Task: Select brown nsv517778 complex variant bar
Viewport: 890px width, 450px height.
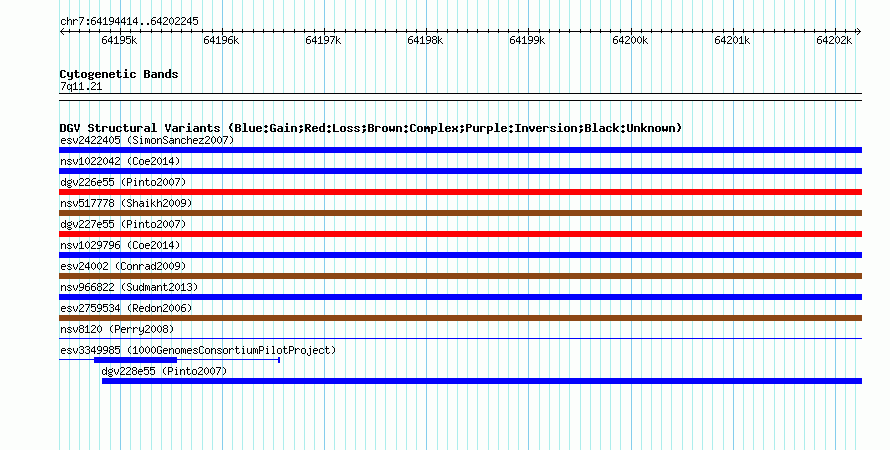Action: coord(460,213)
